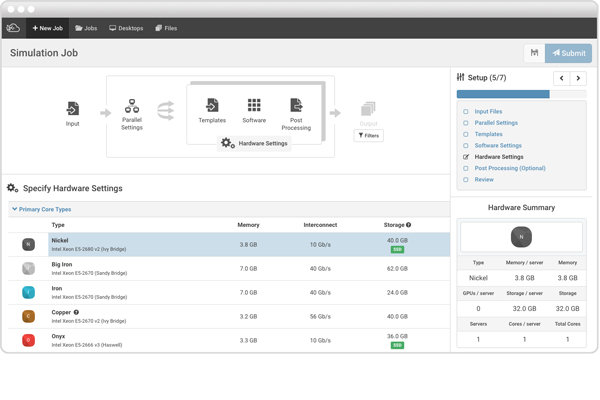Click the Copper info help icon
This screenshot has height=400, width=600.
76,312
